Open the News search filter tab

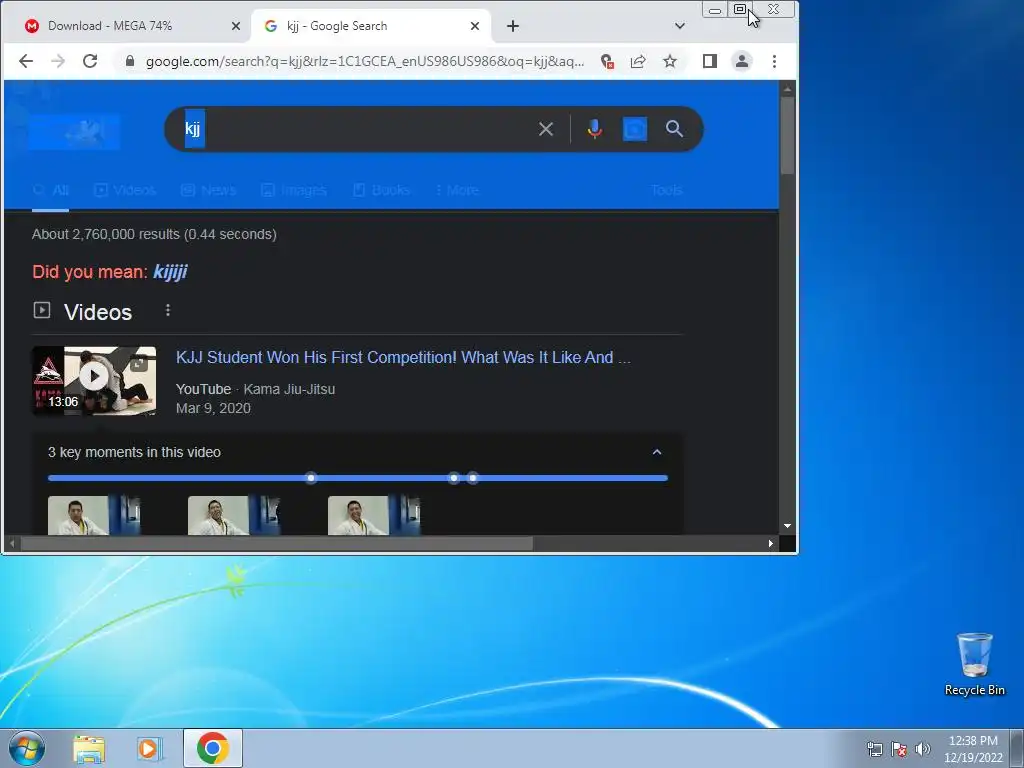208,190
